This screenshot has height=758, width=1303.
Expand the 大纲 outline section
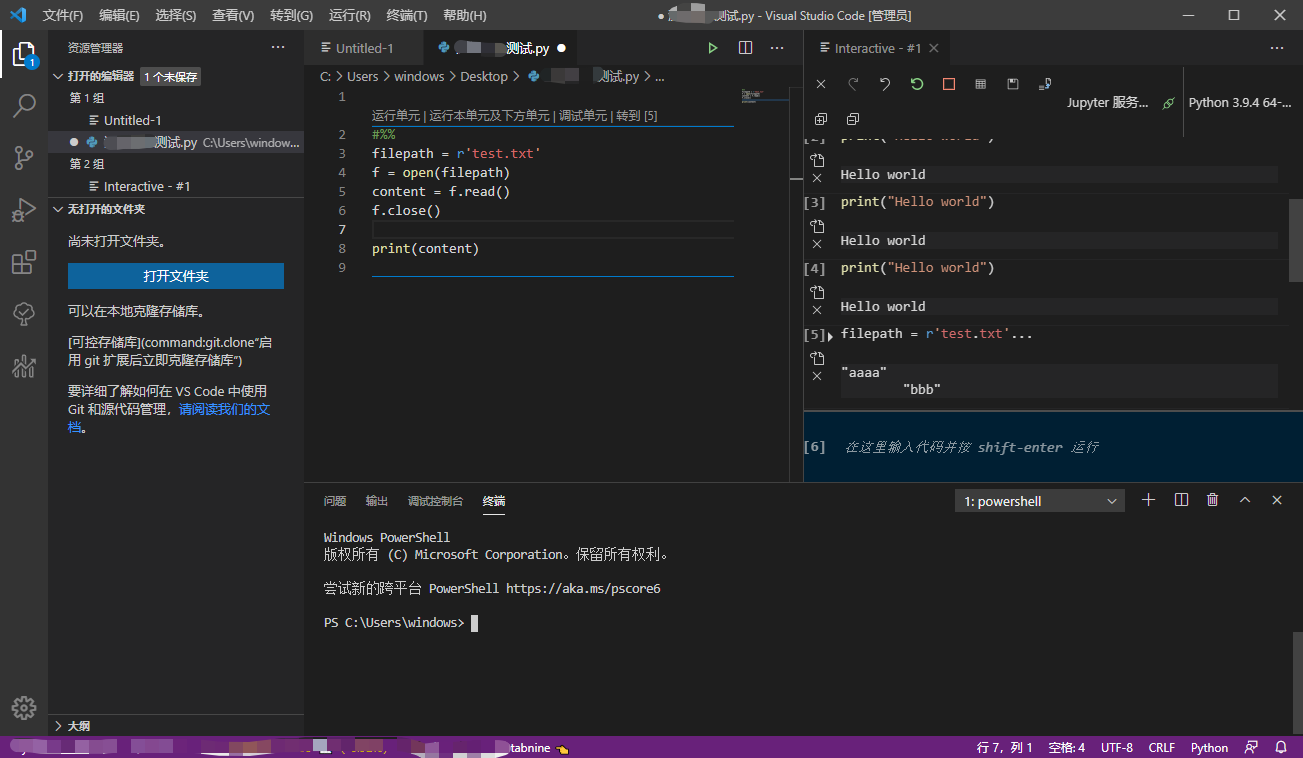[x=59, y=726]
